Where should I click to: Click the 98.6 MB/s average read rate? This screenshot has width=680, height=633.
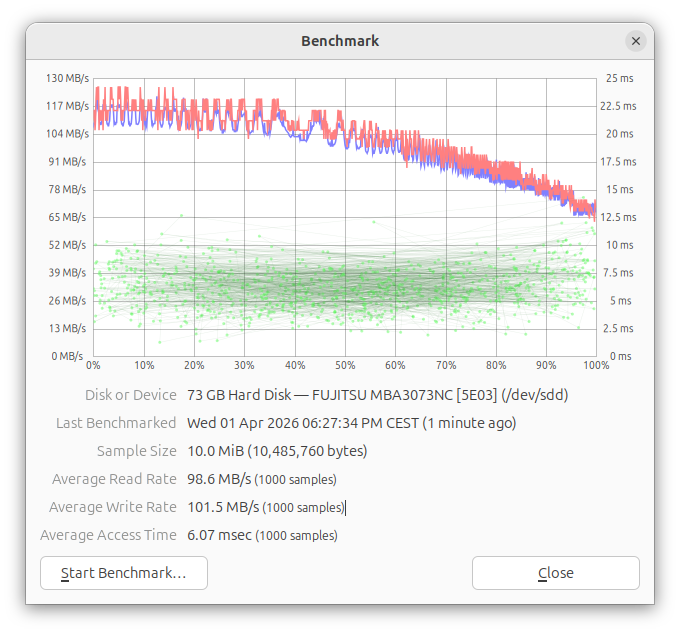pos(219,479)
